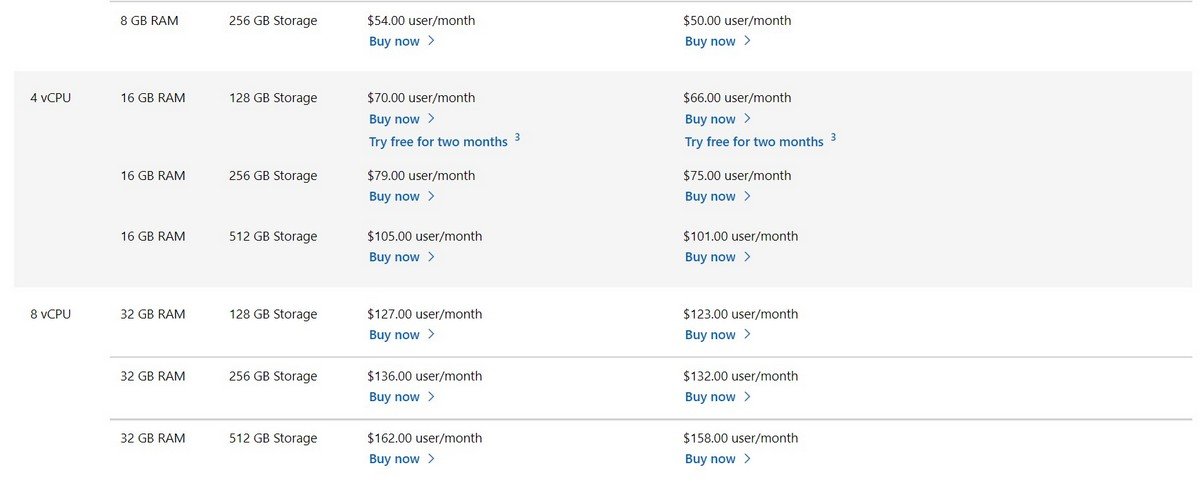Click the arrow next to $50.00 Buy now
The image size is (1200, 484).
(747, 41)
